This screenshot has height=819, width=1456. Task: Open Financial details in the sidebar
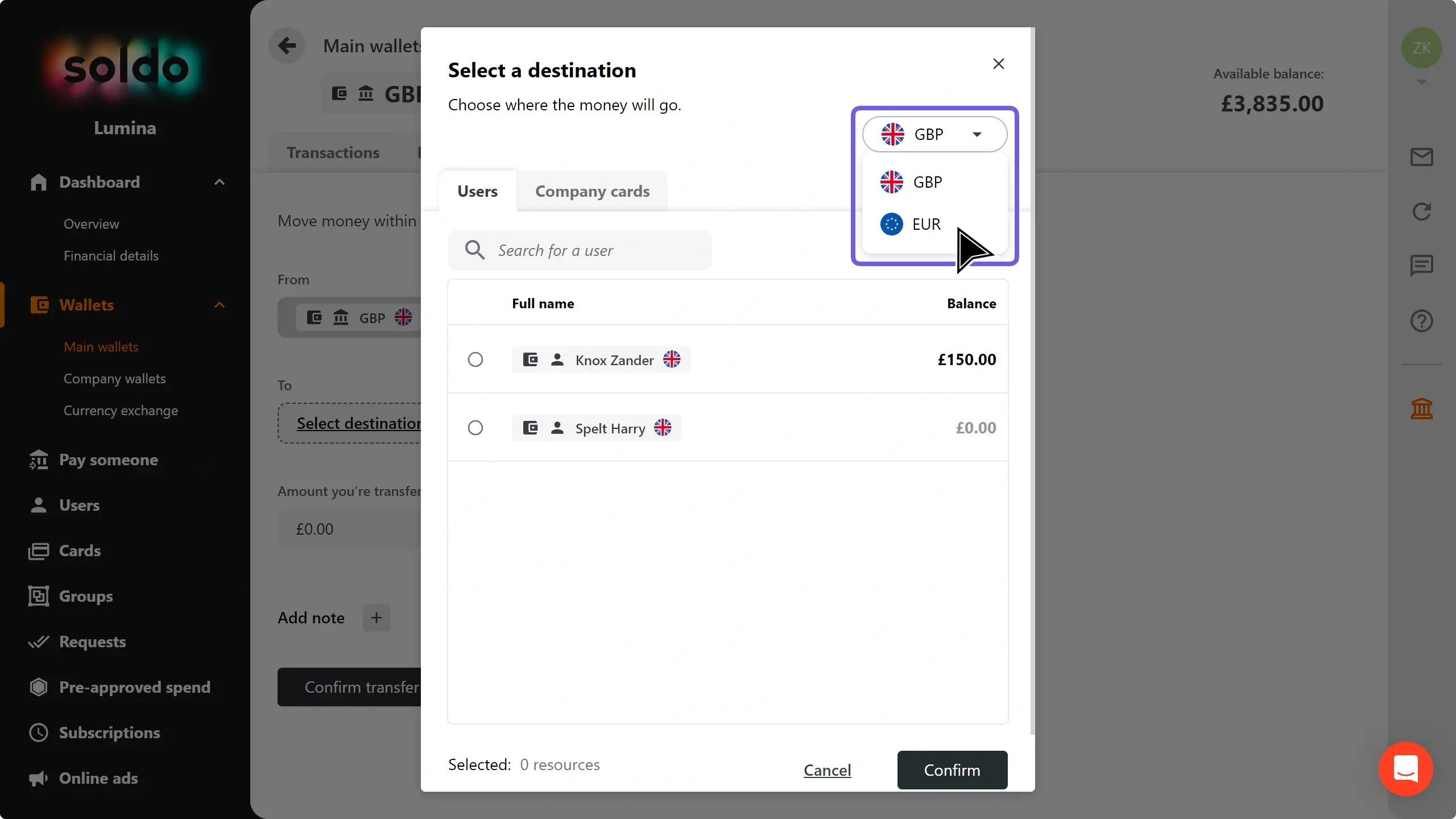[x=111, y=256]
